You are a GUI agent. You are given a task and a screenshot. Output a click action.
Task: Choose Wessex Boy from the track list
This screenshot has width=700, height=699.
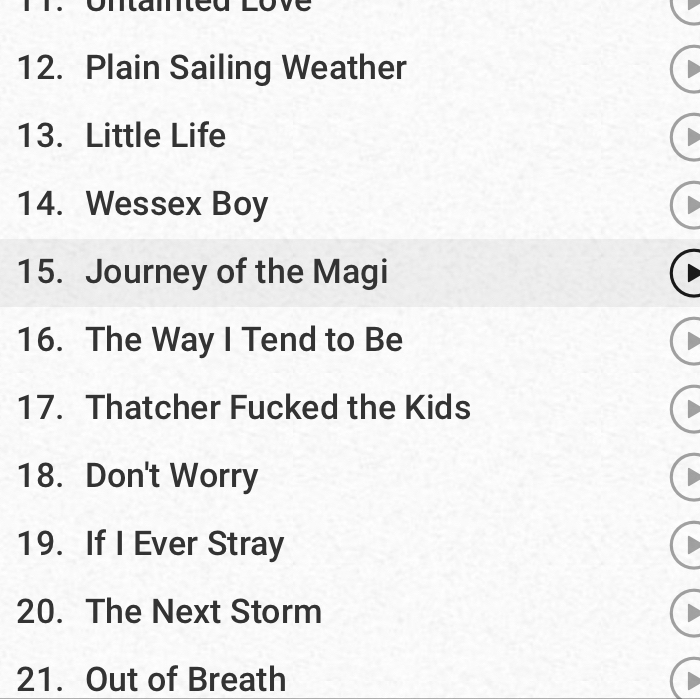[177, 205]
